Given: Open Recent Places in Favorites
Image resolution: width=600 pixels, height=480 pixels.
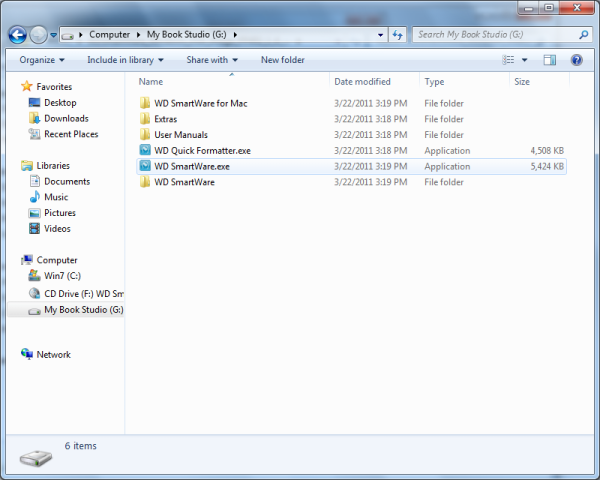Looking at the screenshot, I should pos(64,134).
